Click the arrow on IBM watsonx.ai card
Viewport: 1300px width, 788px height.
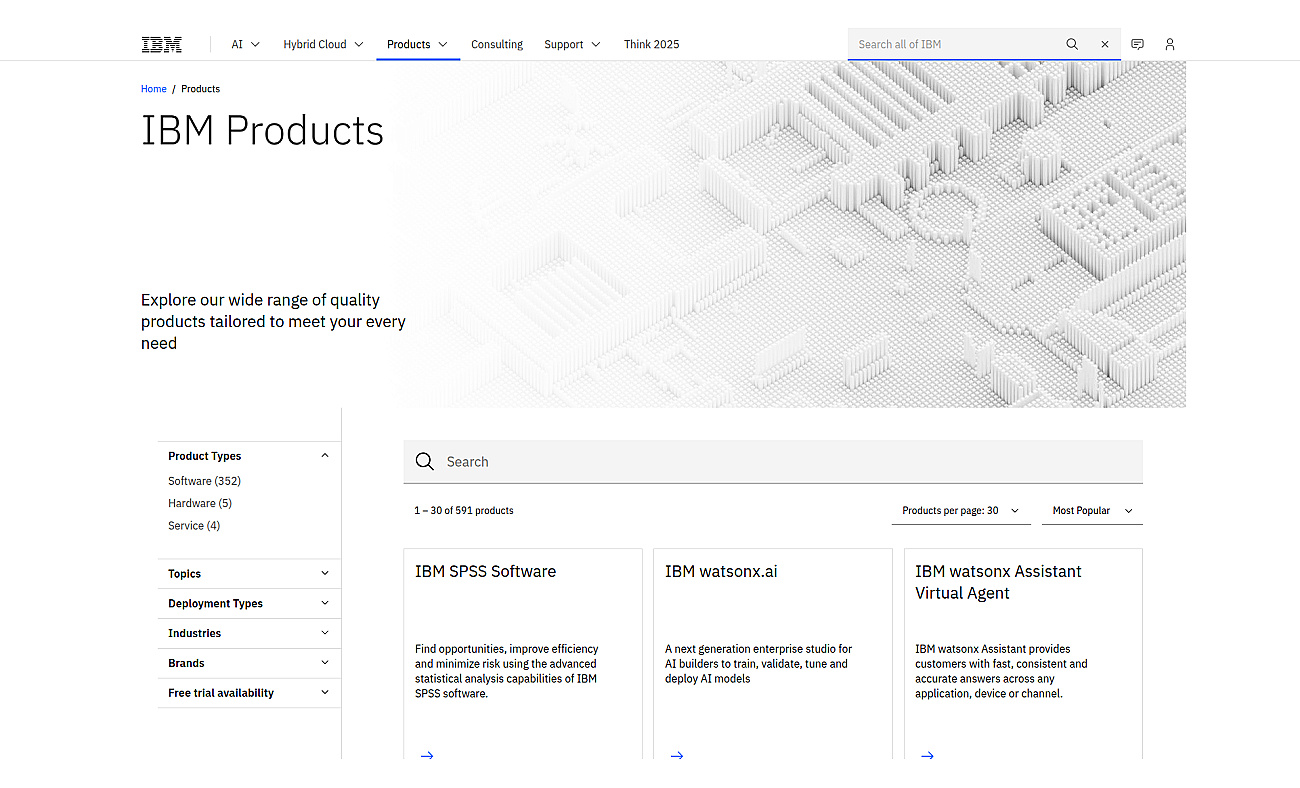point(677,755)
